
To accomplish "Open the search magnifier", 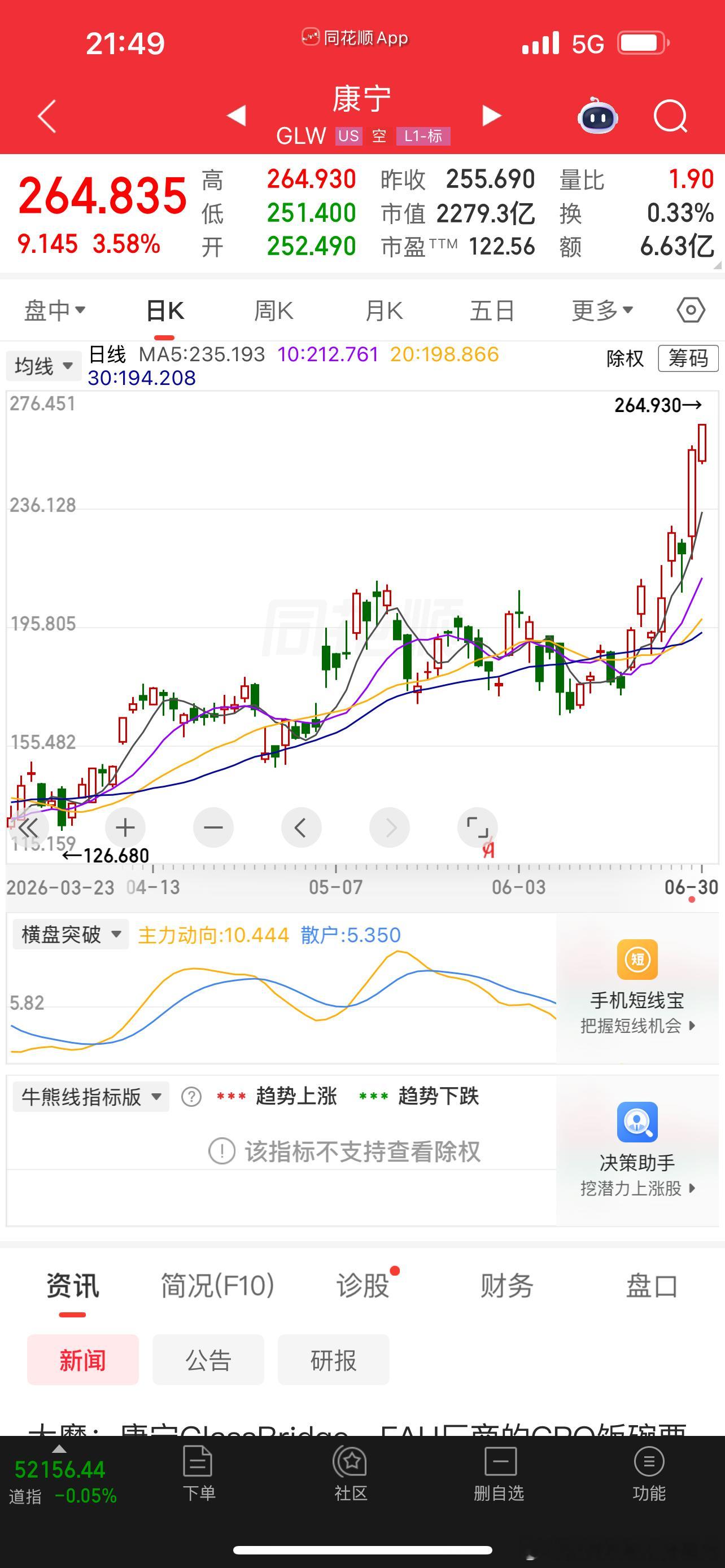I will tap(670, 116).
